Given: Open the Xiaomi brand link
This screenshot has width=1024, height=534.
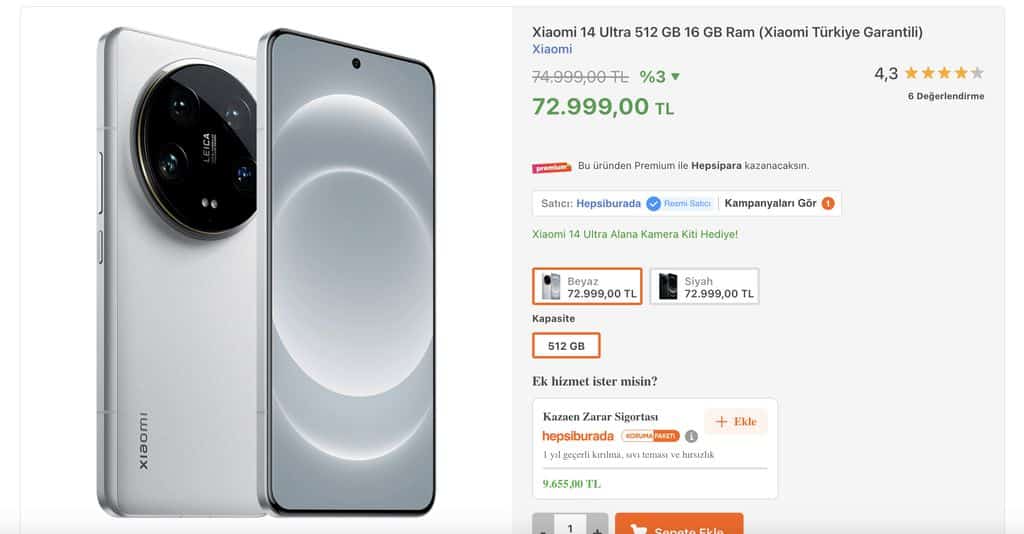Looking at the screenshot, I should (552, 49).
